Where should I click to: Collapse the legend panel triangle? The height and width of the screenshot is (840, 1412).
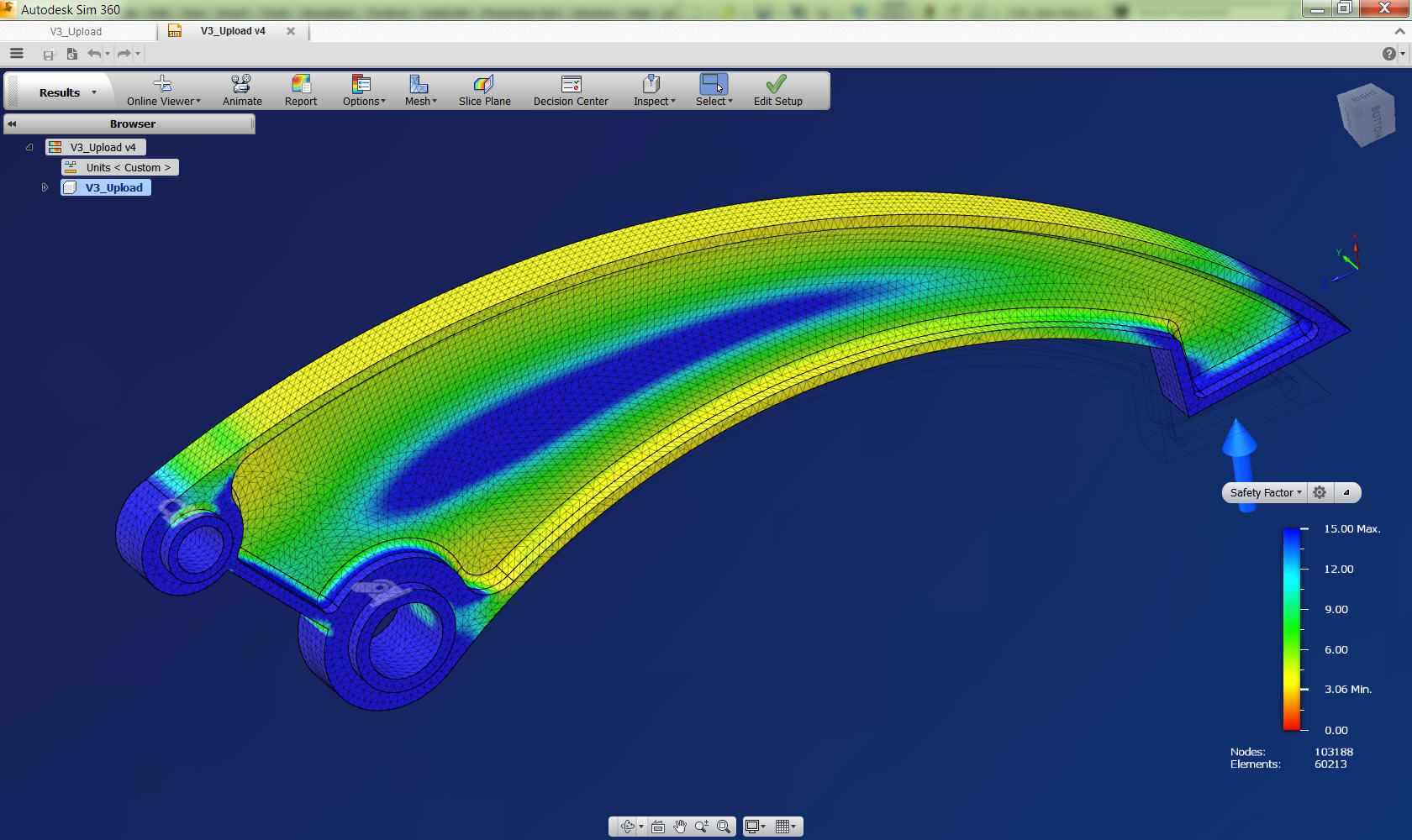tap(1346, 493)
